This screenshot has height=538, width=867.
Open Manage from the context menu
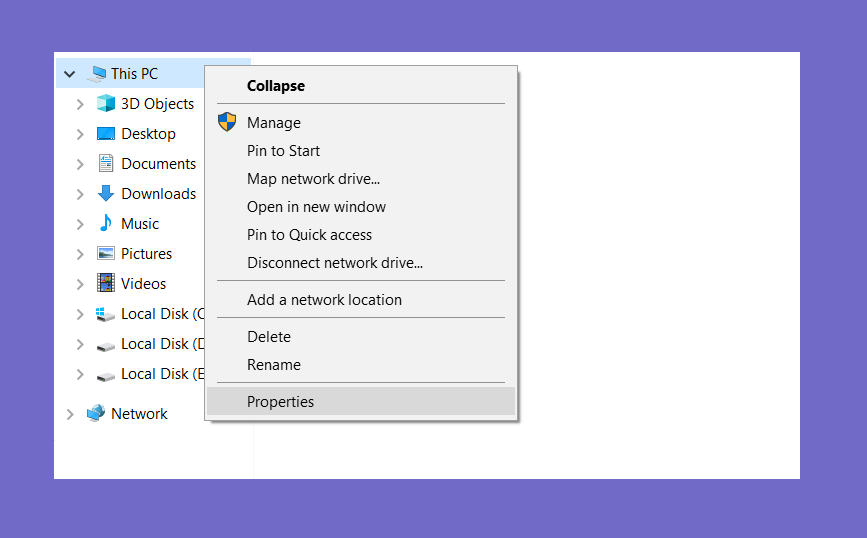coord(361,123)
